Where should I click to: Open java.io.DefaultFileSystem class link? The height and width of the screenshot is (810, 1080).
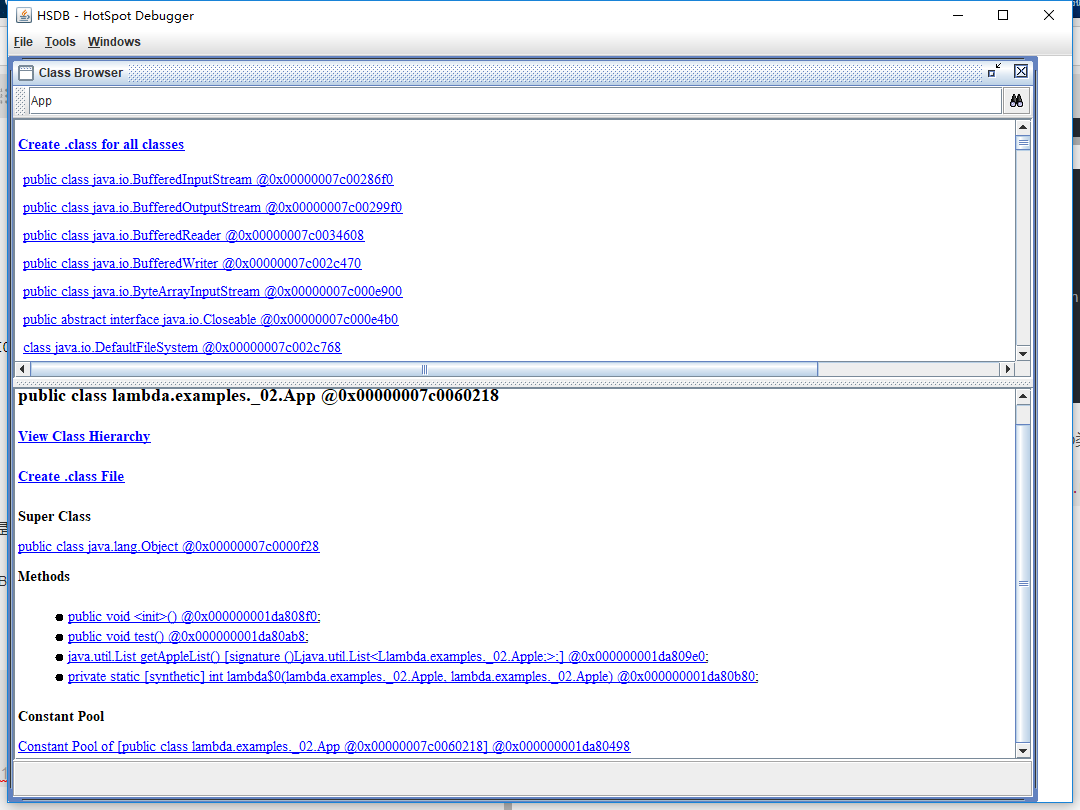coord(182,348)
